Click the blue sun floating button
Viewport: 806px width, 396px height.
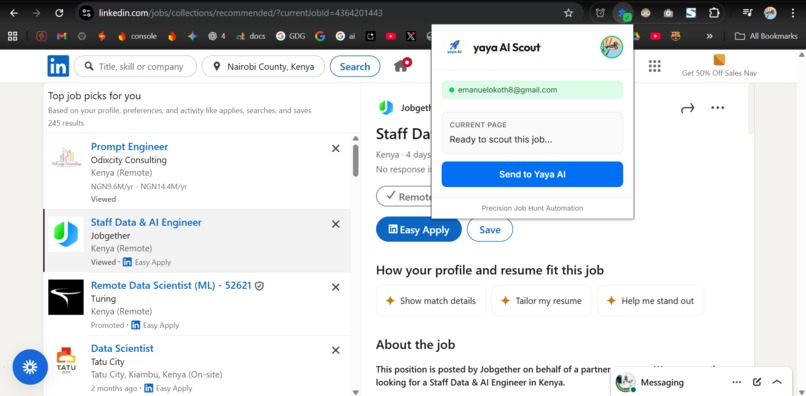click(x=30, y=367)
